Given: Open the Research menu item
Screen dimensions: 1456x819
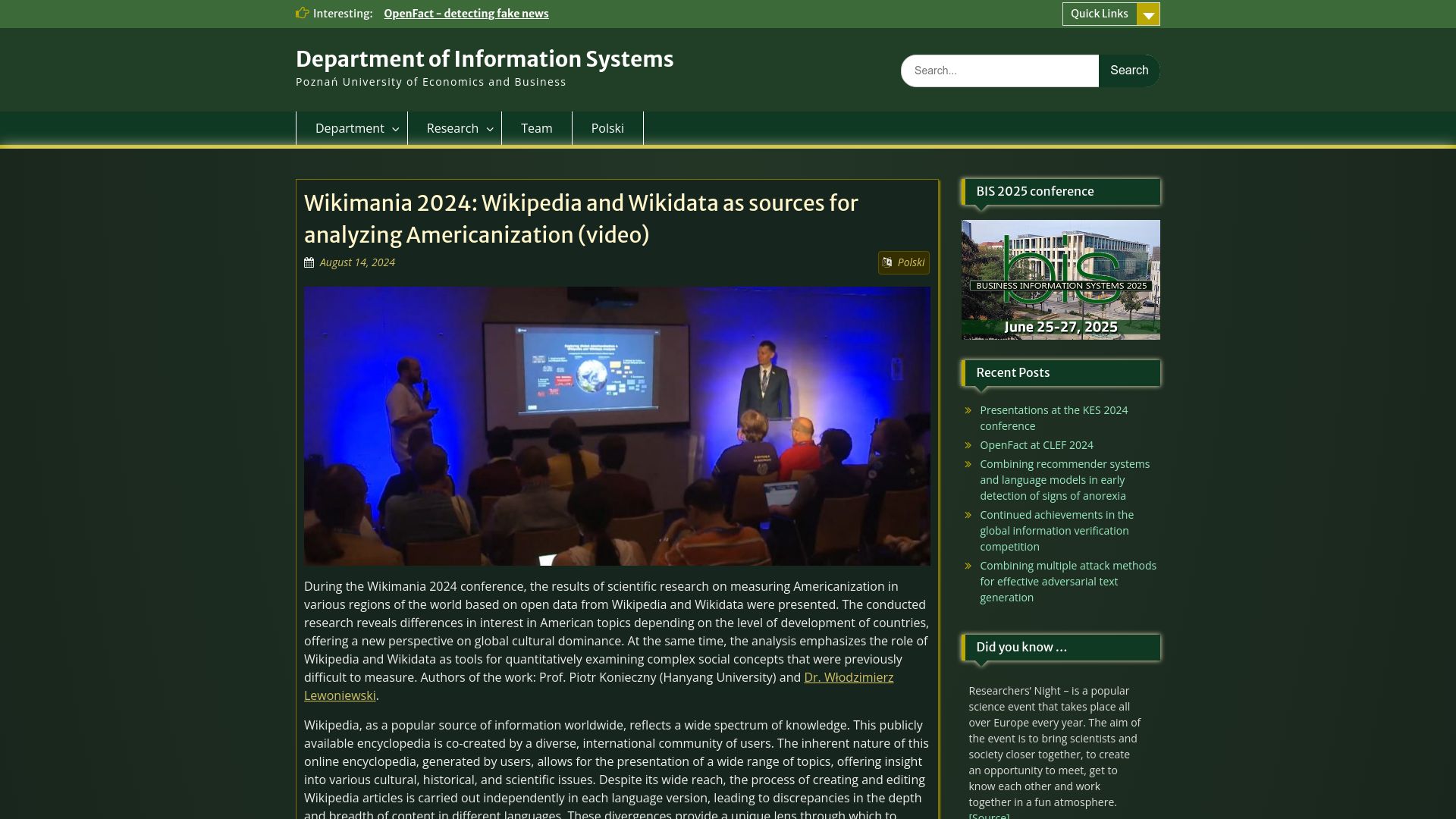Looking at the screenshot, I should 452,128.
